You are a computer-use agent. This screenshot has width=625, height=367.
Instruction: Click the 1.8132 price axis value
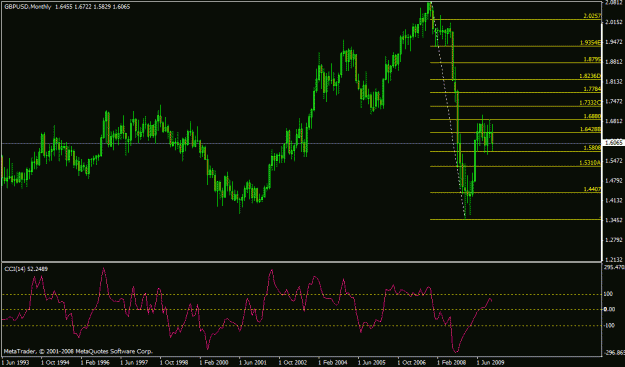click(614, 82)
